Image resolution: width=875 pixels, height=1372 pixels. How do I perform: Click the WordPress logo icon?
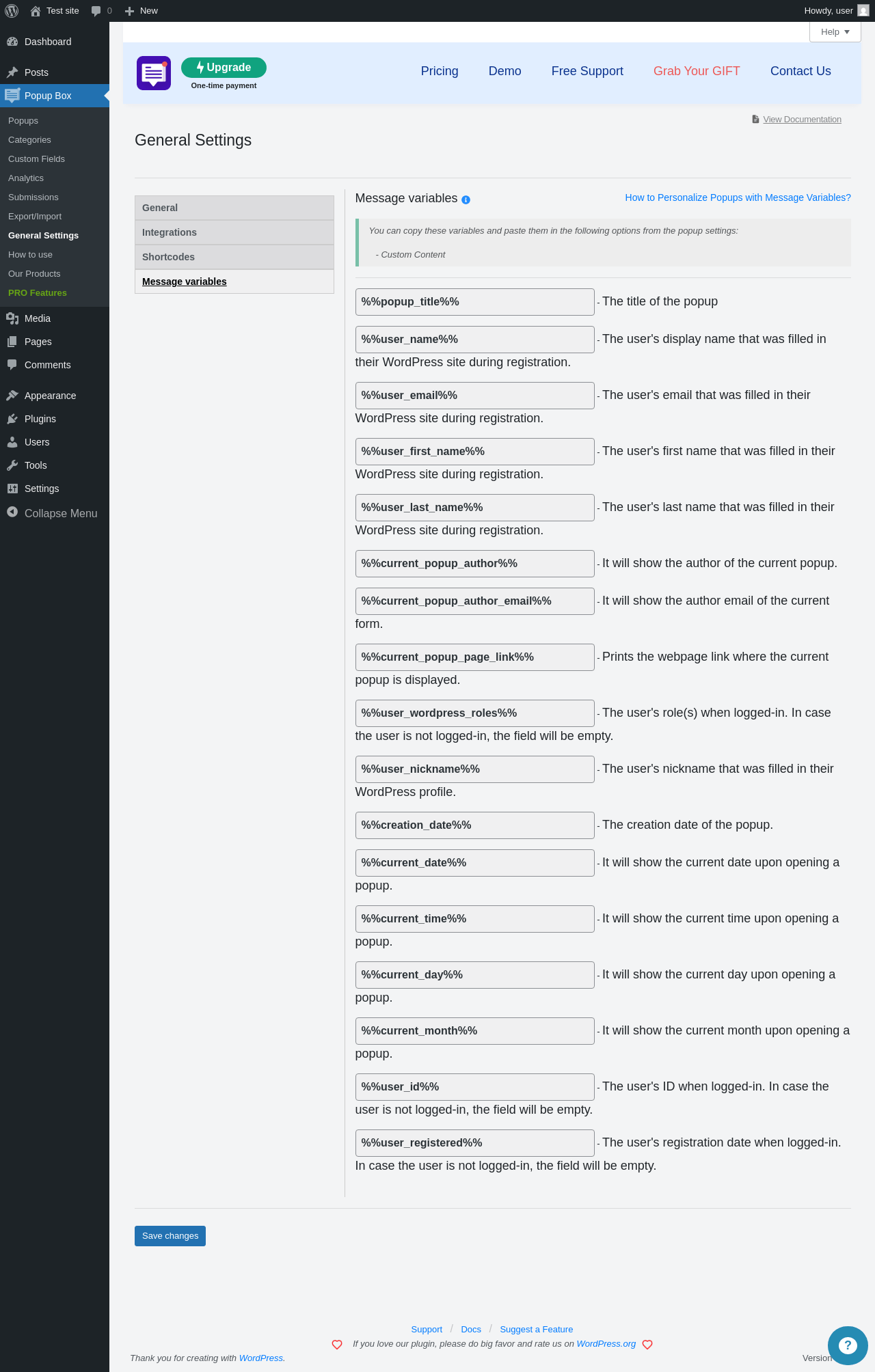[12, 11]
